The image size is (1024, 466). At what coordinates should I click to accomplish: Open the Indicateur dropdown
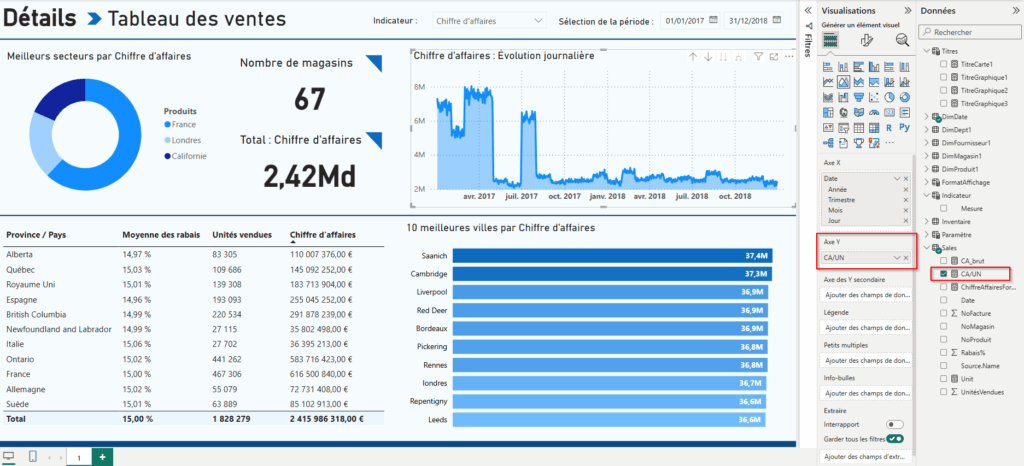tap(489, 21)
